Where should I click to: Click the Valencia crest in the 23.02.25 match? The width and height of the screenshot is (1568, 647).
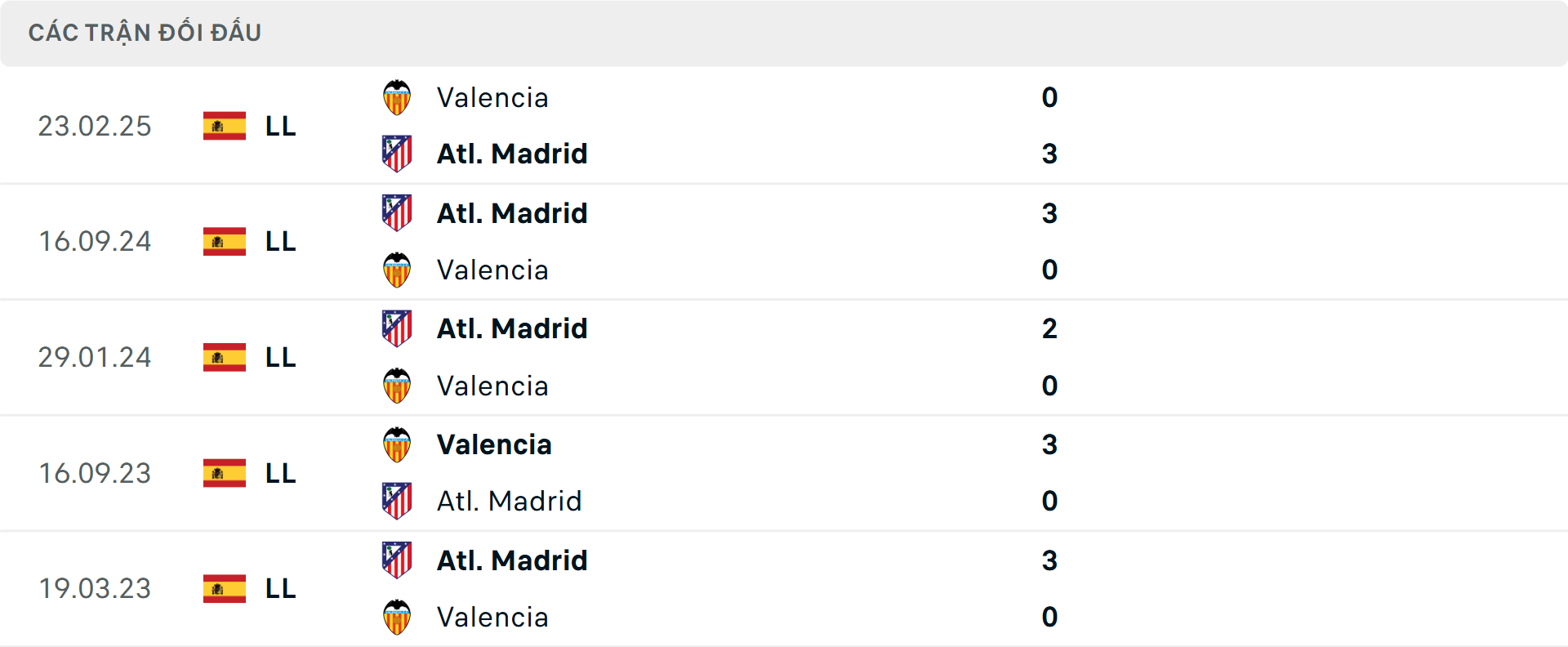point(398,97)
